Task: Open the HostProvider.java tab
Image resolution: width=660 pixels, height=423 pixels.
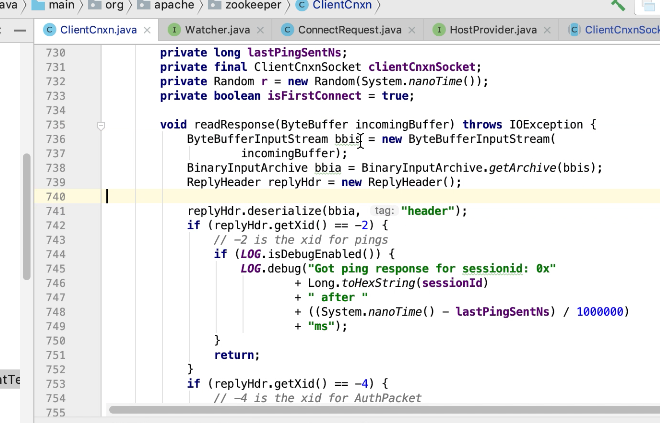Action: click(493, 30)
